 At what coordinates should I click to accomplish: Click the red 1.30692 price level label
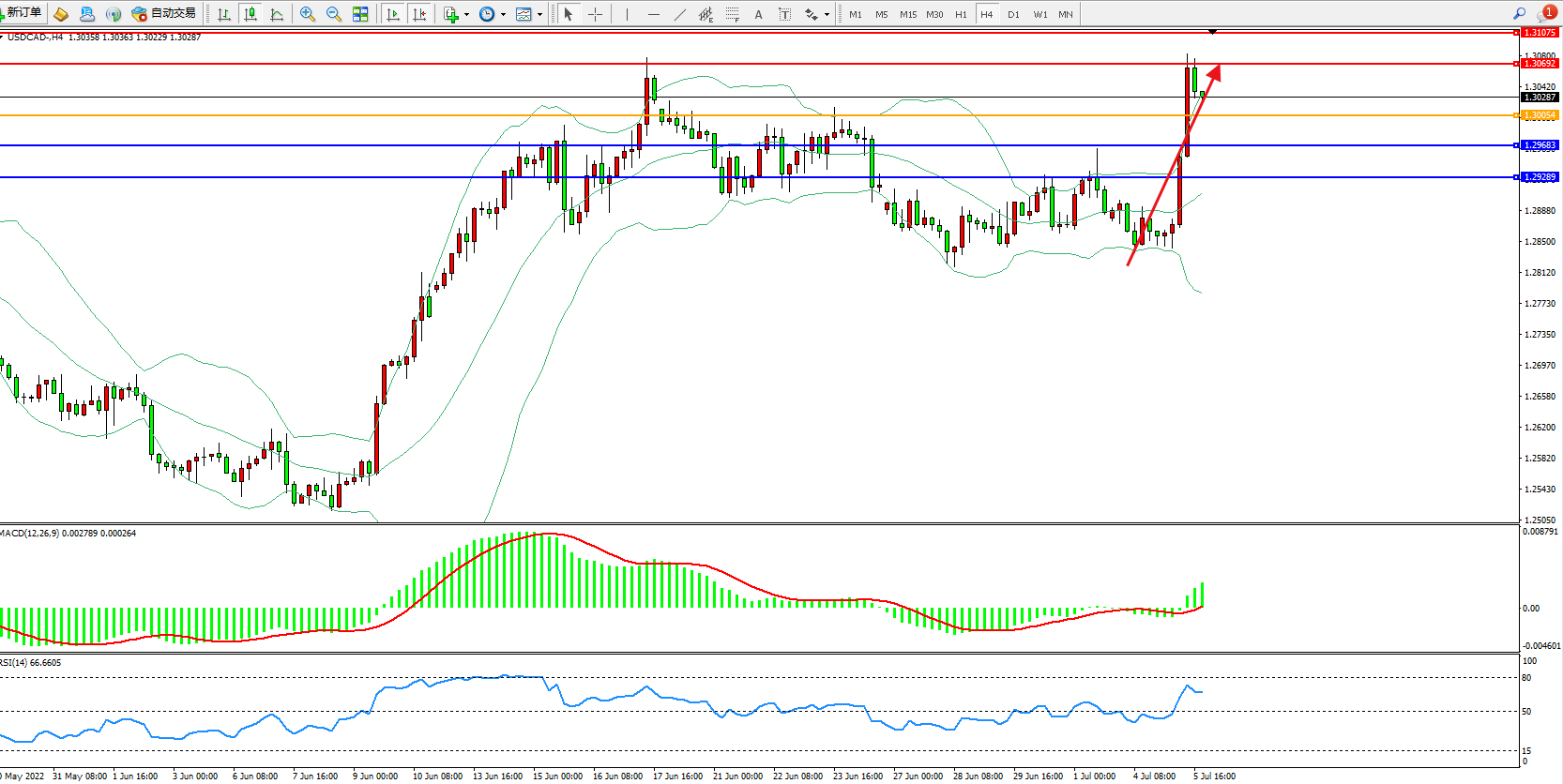click(x=1539, y=64)
